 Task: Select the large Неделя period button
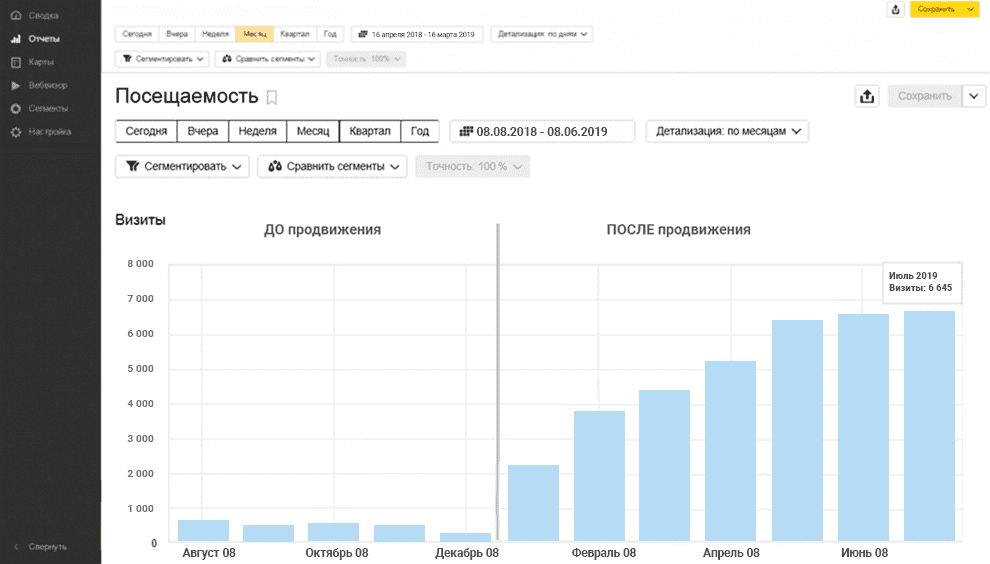(258, 131)
